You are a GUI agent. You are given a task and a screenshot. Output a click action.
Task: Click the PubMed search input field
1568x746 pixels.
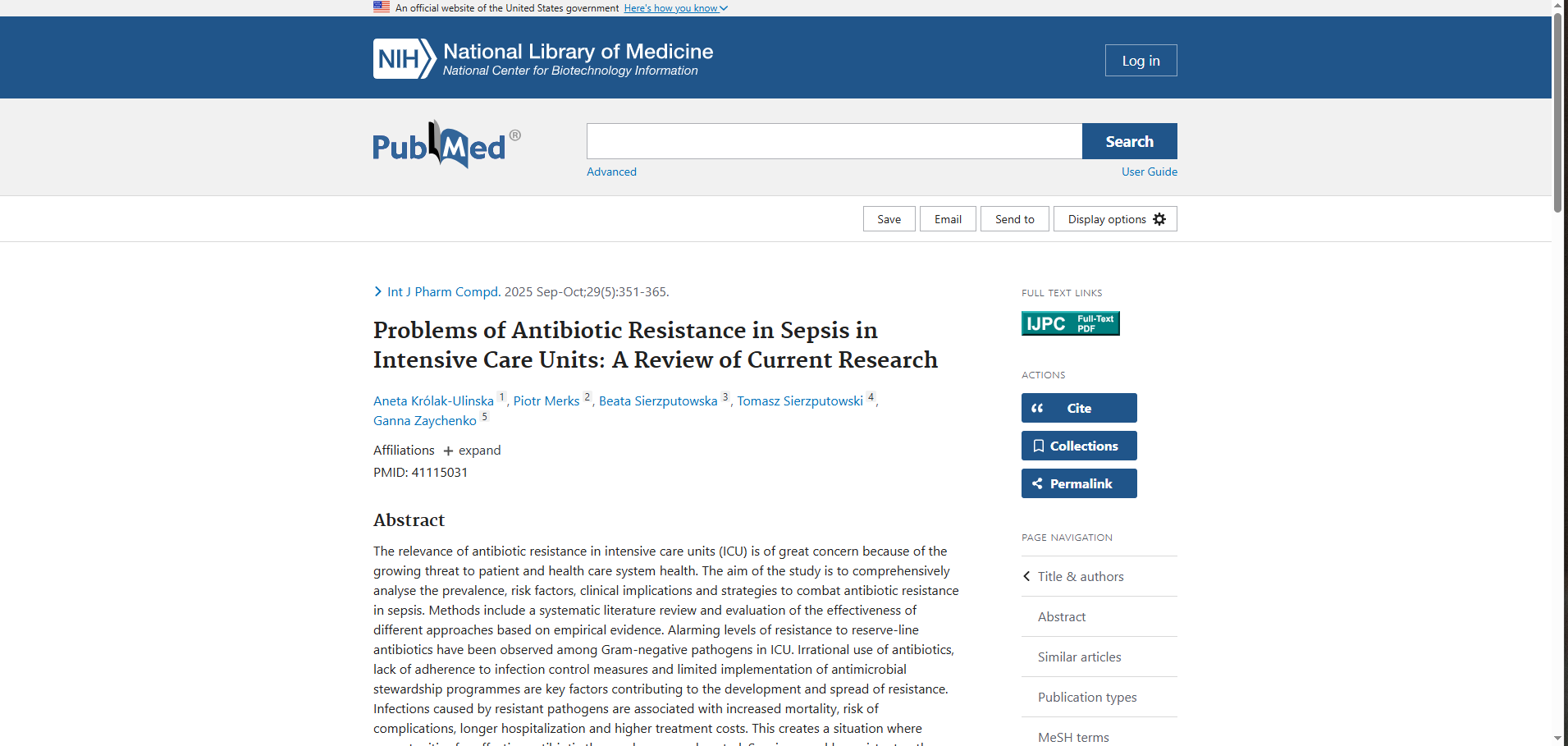pyautogui.click(x=834, y=141)
